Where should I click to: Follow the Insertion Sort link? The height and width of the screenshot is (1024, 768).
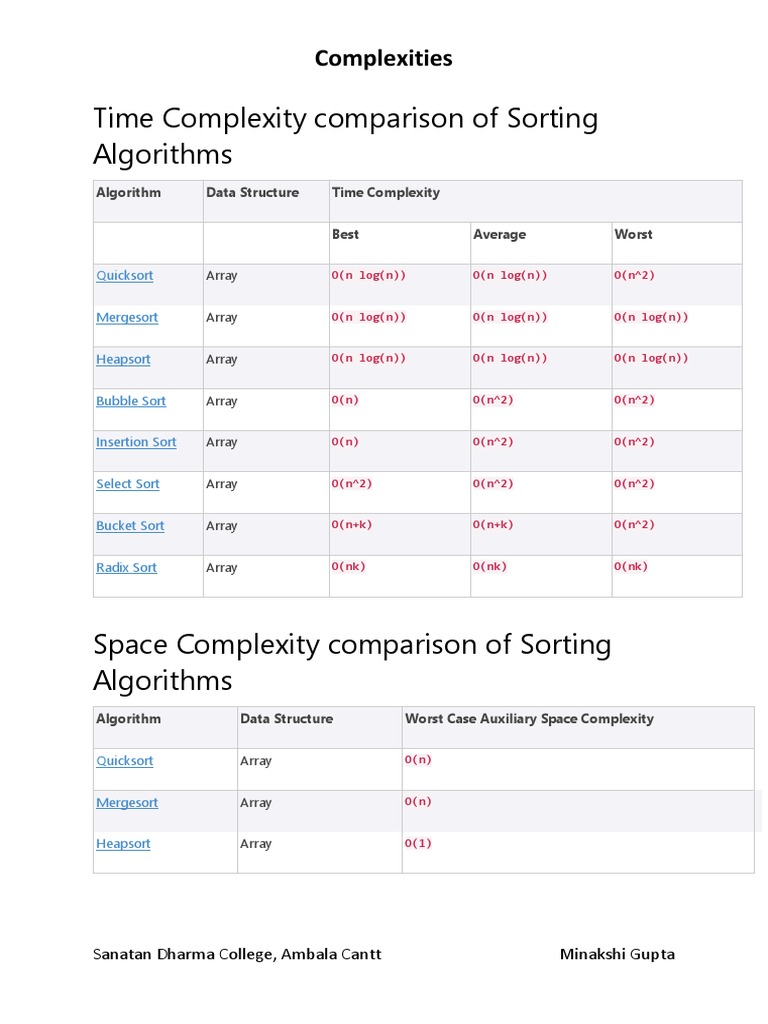pyautogui.click(x=136, y=442)
